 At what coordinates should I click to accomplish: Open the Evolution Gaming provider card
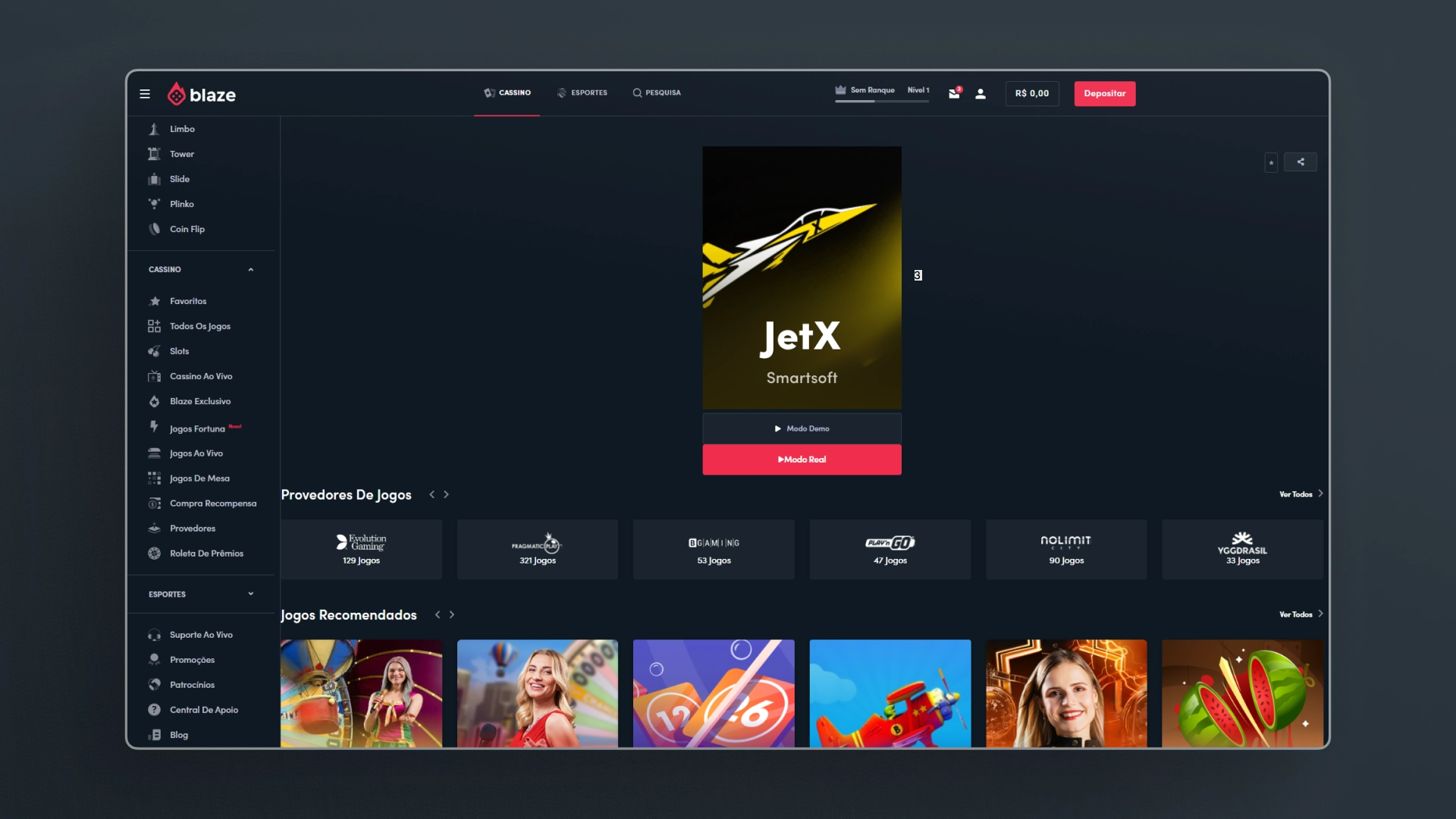click(x=361, y=550)
